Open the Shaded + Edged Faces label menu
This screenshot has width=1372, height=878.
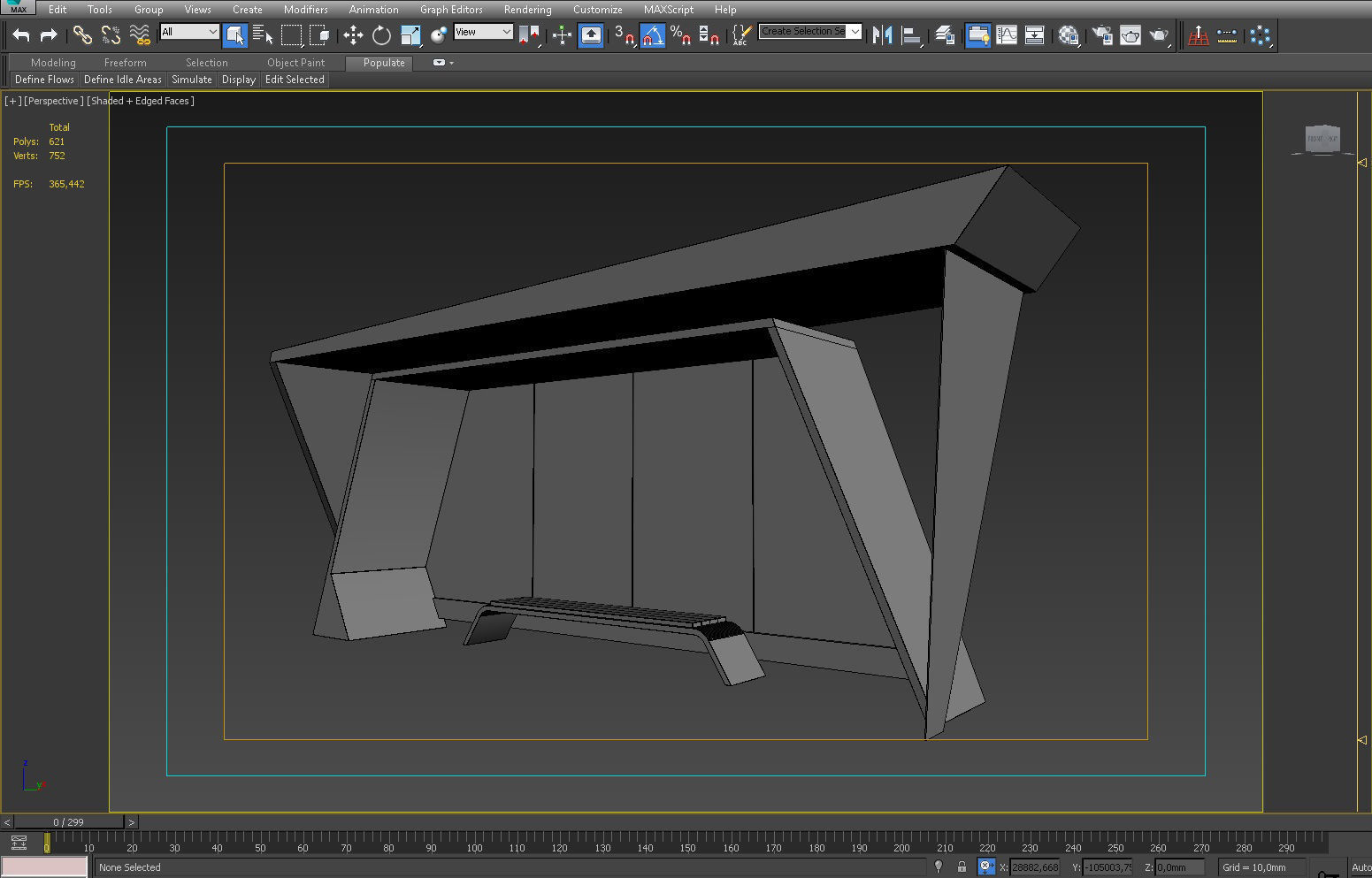141,101
